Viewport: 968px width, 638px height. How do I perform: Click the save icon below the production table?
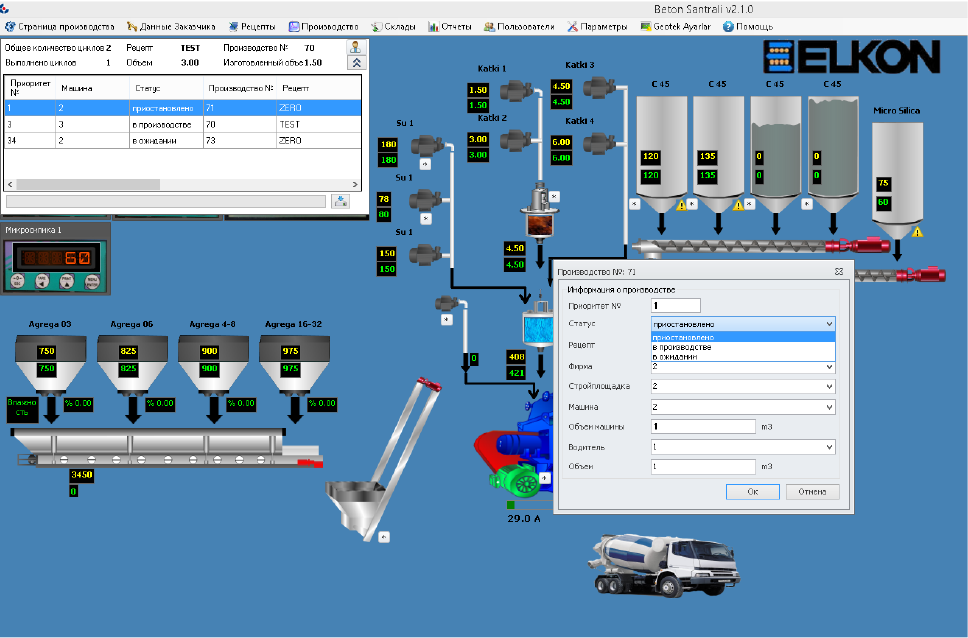(x=340, y=201)
